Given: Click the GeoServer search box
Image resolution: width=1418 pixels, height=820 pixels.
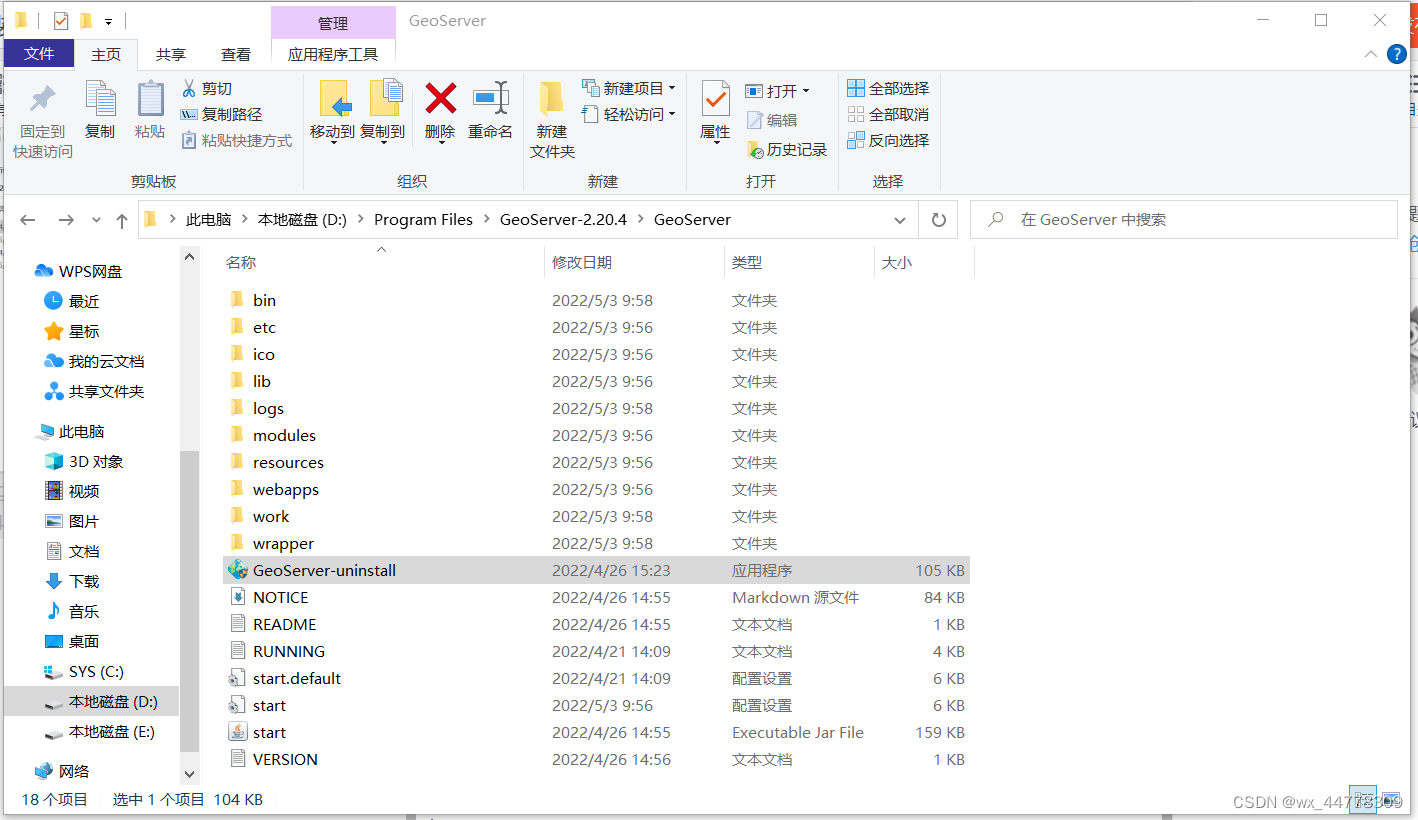Looking at the screenshot, I should tap(1184, 220).
